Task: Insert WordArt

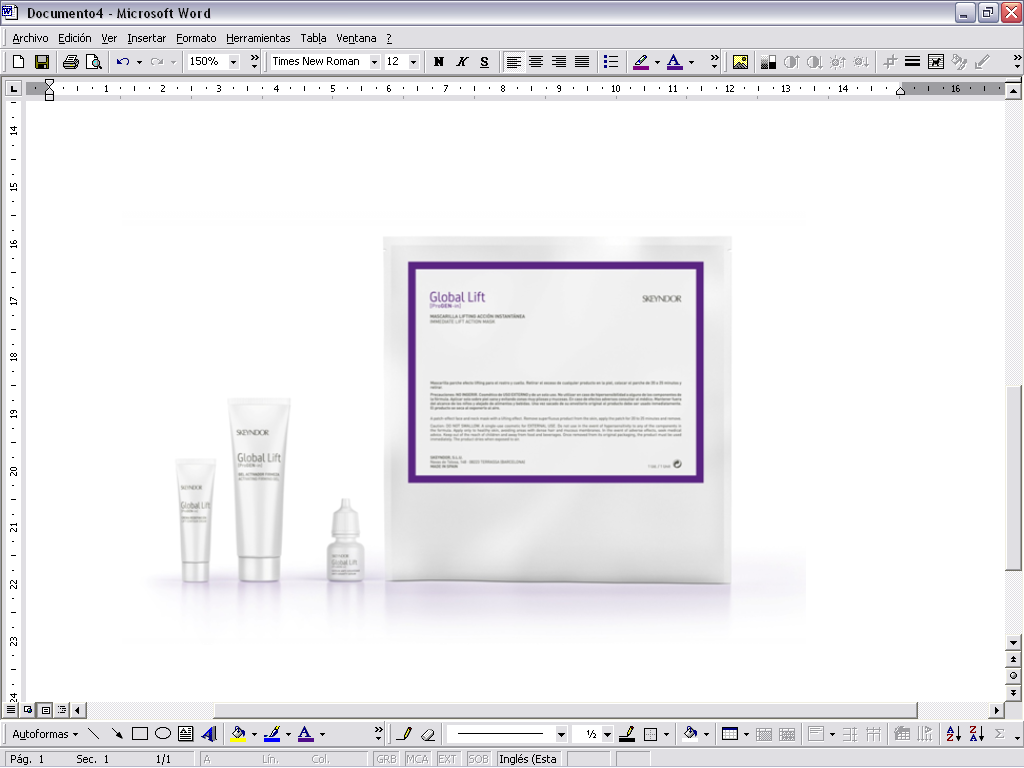Action: click(209, 734)
